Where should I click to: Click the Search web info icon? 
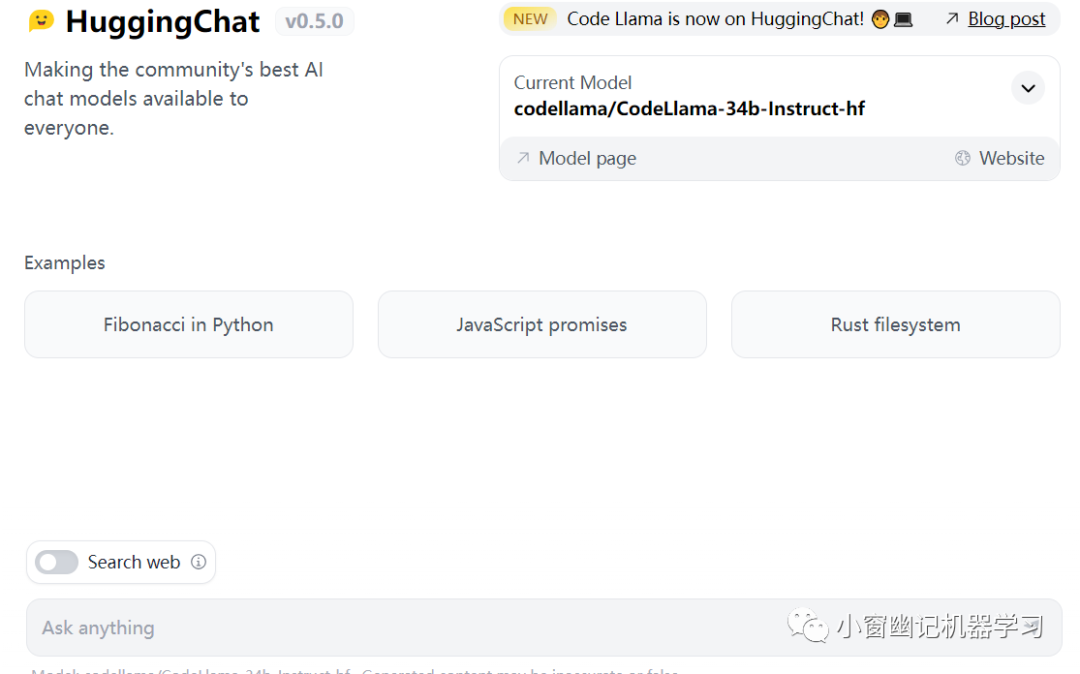198,562
